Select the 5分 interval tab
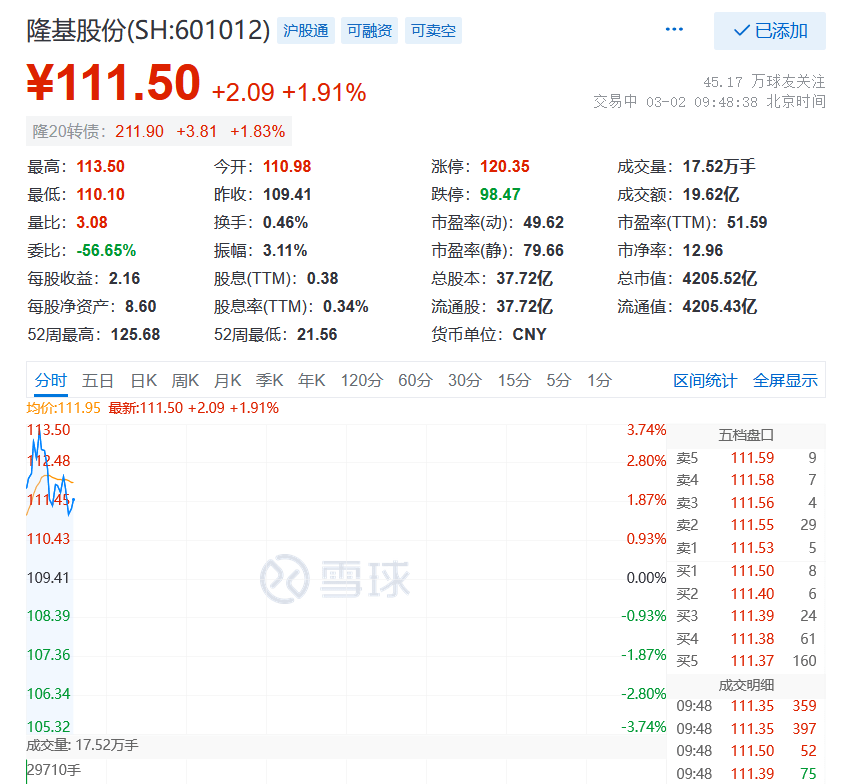This screenshot has width=854, height=784. pos(559,380)
